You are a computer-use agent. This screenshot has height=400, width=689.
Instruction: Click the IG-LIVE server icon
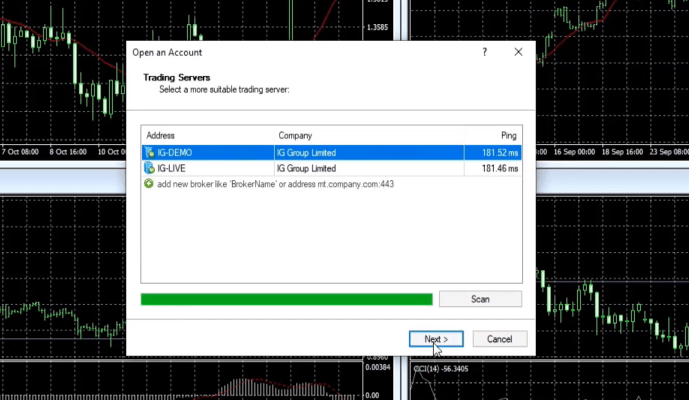pos(149,168)
